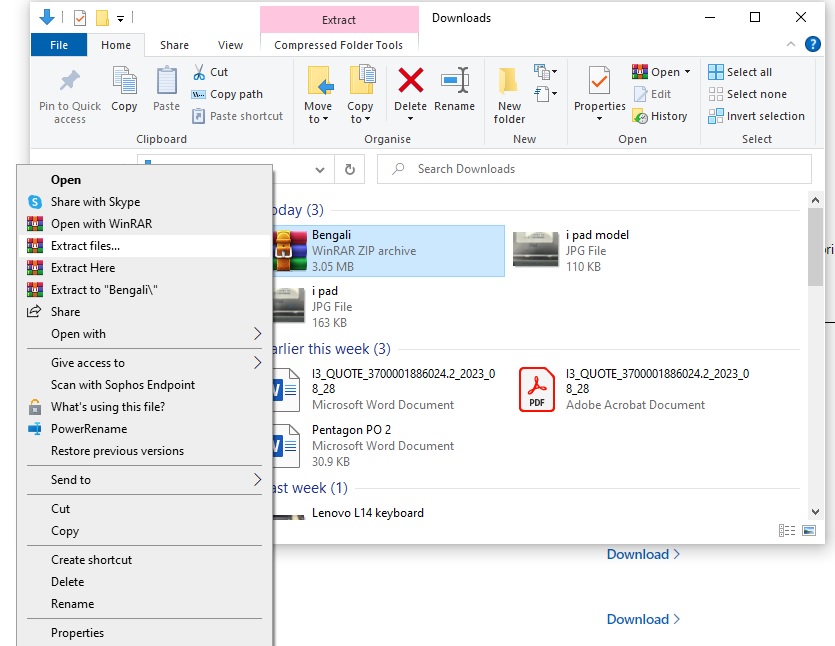835x646 pixels.
Task: Click Select all in ribbon
Action: click(739, 72)
